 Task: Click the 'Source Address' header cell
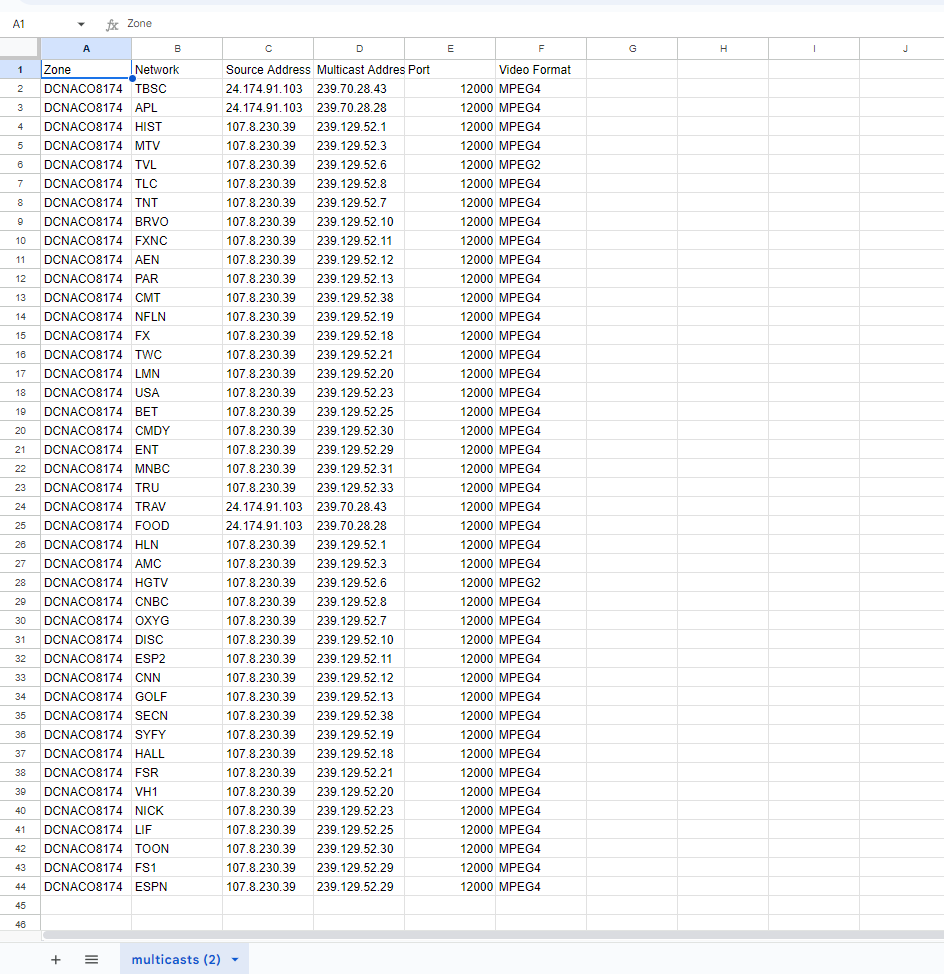pos(268,70)
